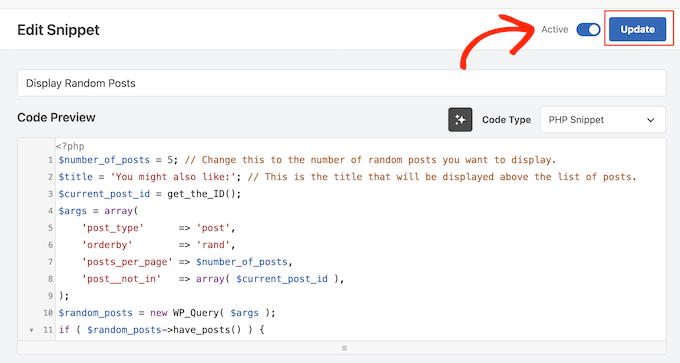Toggle the Active snippet switch

point(588,29)
